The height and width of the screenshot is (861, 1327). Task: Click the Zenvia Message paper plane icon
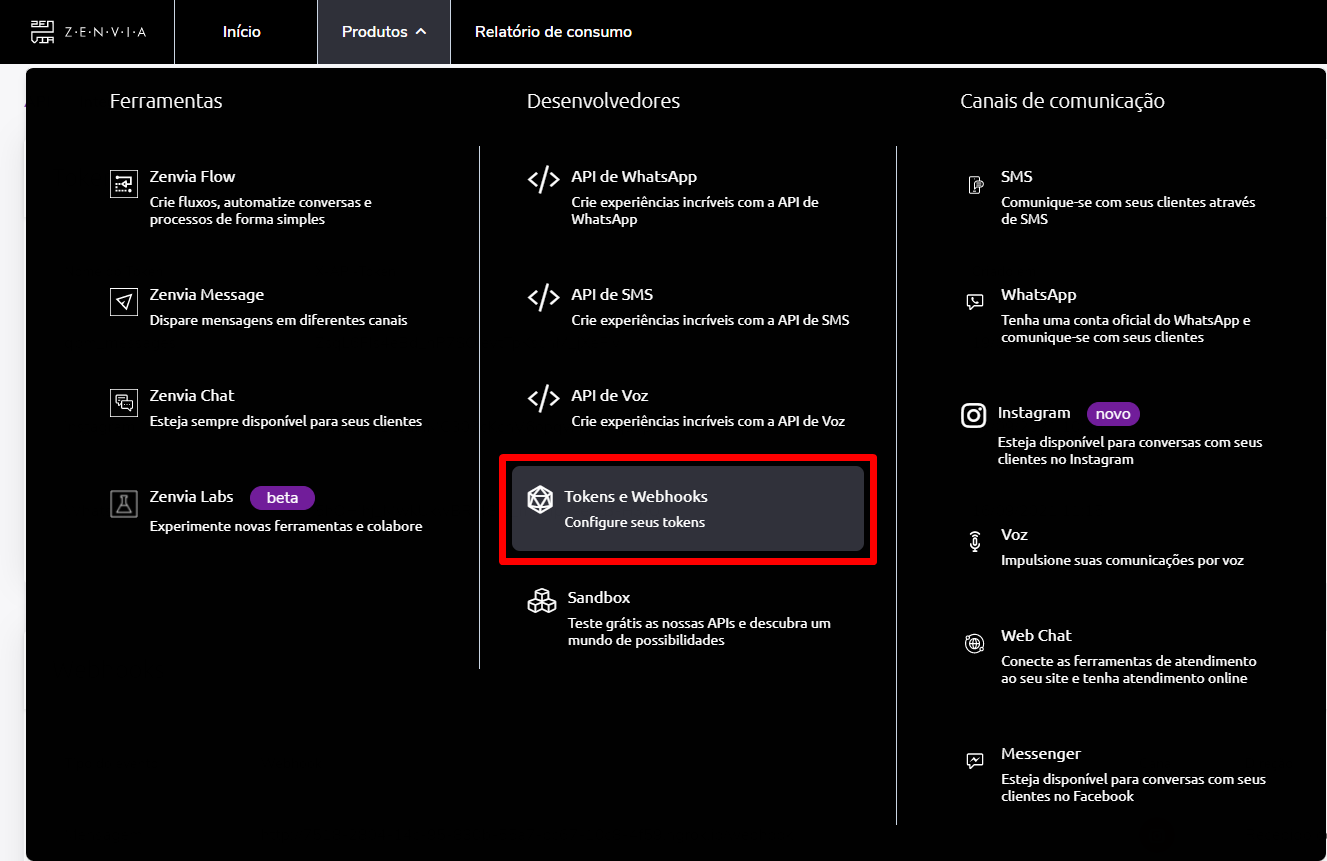pos(123,302)
